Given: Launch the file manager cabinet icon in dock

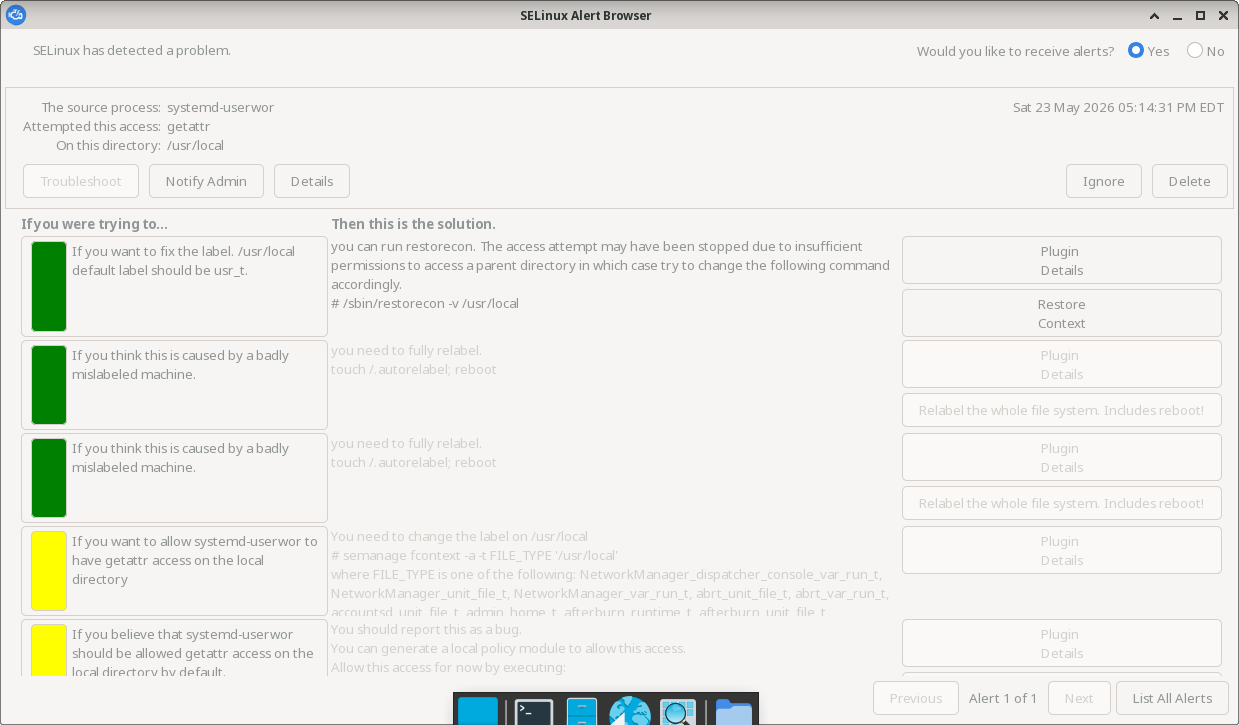Looking at the screenshot, I should pos(581,712).
